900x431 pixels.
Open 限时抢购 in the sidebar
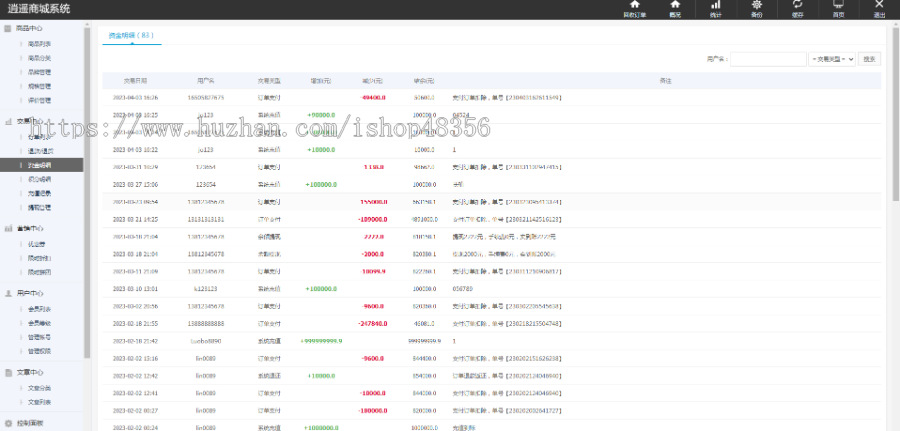[39, 258]
